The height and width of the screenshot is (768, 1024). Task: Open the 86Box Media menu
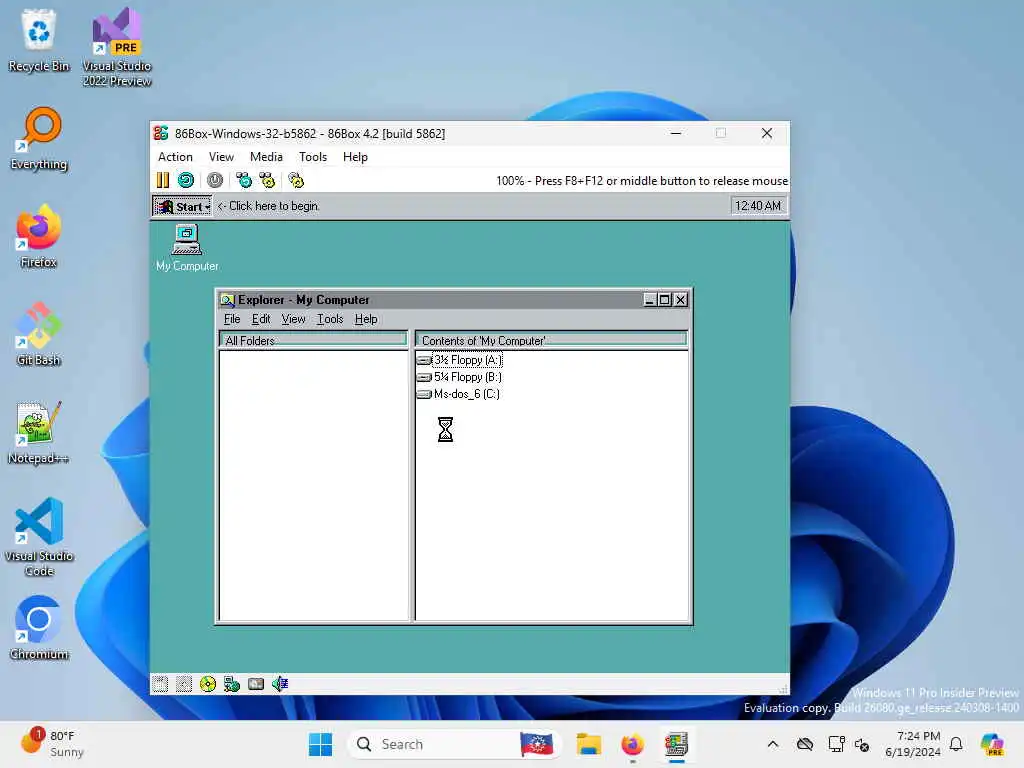coord(266,157)
